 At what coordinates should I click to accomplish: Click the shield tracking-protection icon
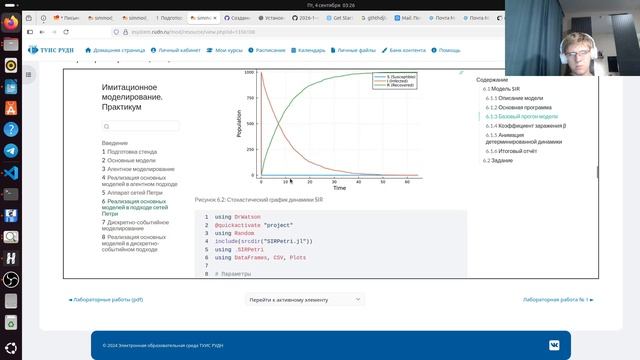tap(116, 32)
